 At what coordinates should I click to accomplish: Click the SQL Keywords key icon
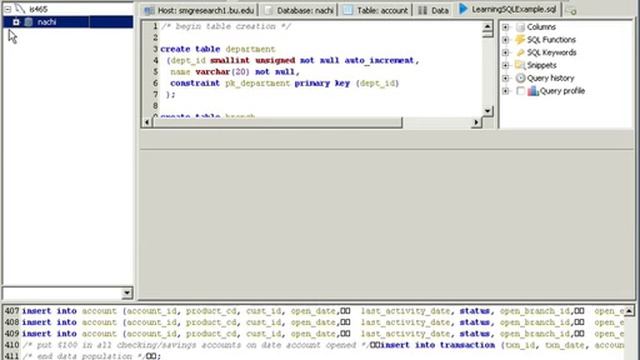point(520,53)
